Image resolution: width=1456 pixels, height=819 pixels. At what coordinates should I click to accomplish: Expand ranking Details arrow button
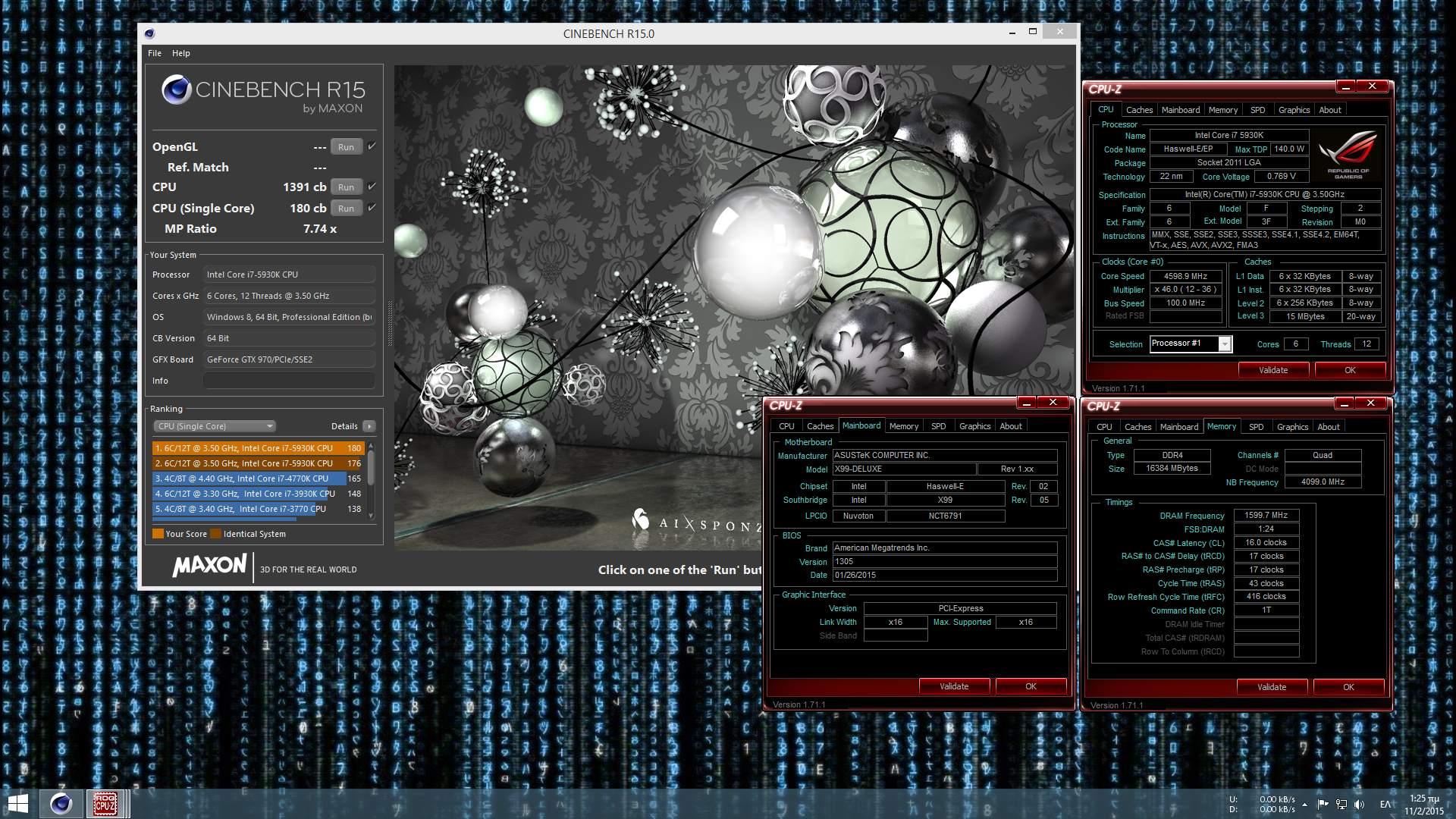pos(369,426)
